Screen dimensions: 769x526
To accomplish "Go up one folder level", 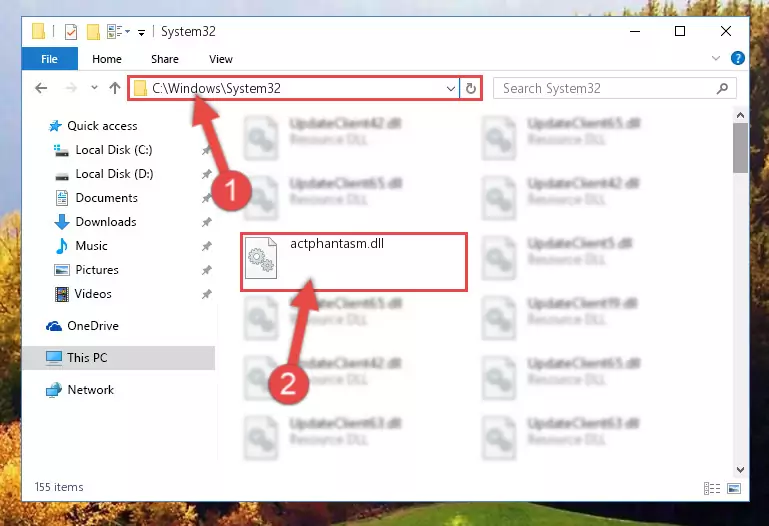I will pyautogui.click(x=115, y=88).
